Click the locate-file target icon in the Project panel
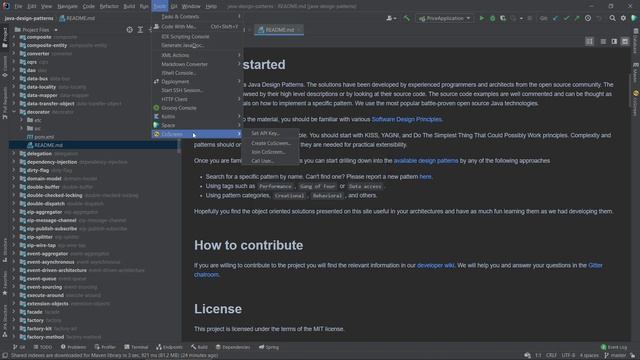The height and width of the screenshot is (360, 640). click(x=129, y=30)
